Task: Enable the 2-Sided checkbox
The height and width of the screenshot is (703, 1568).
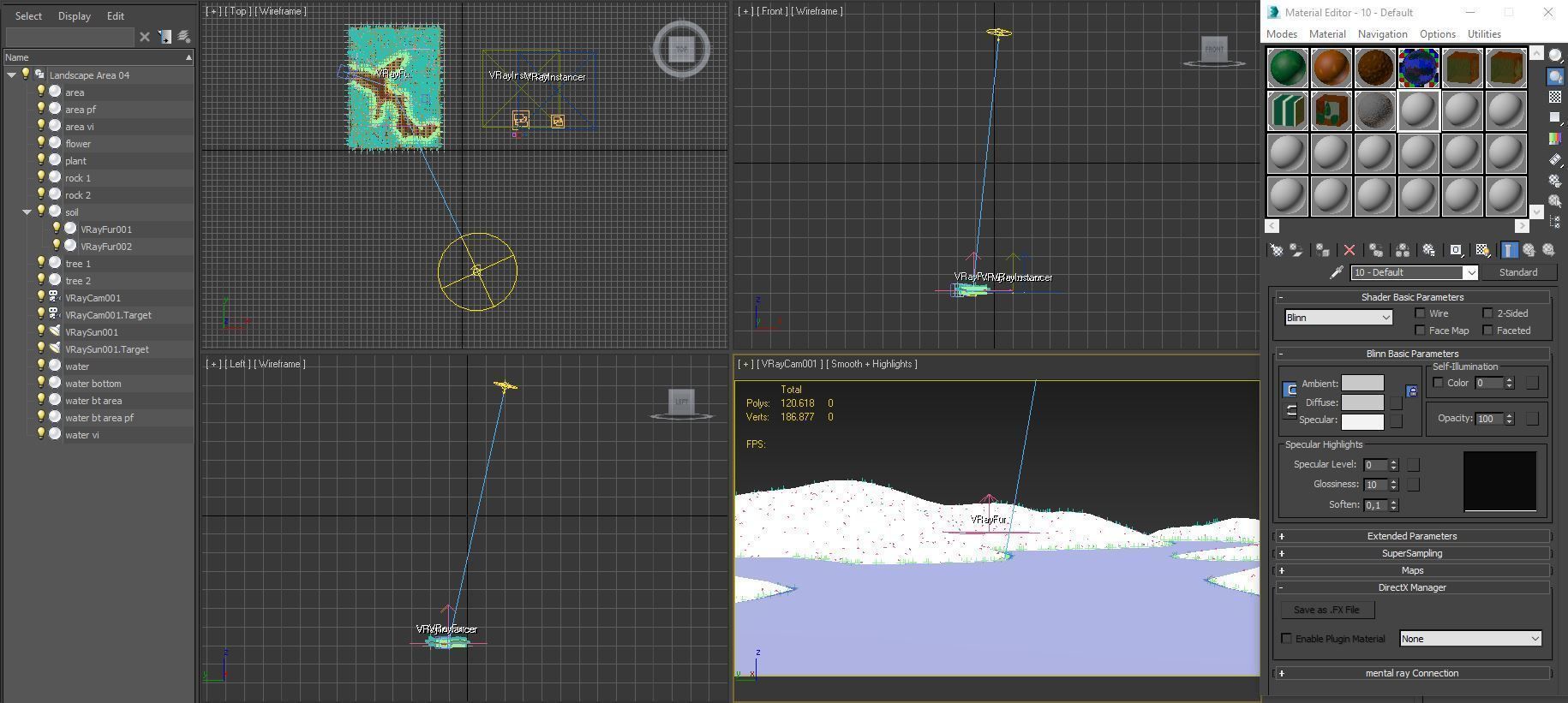Action: [x=1487, y=313]
